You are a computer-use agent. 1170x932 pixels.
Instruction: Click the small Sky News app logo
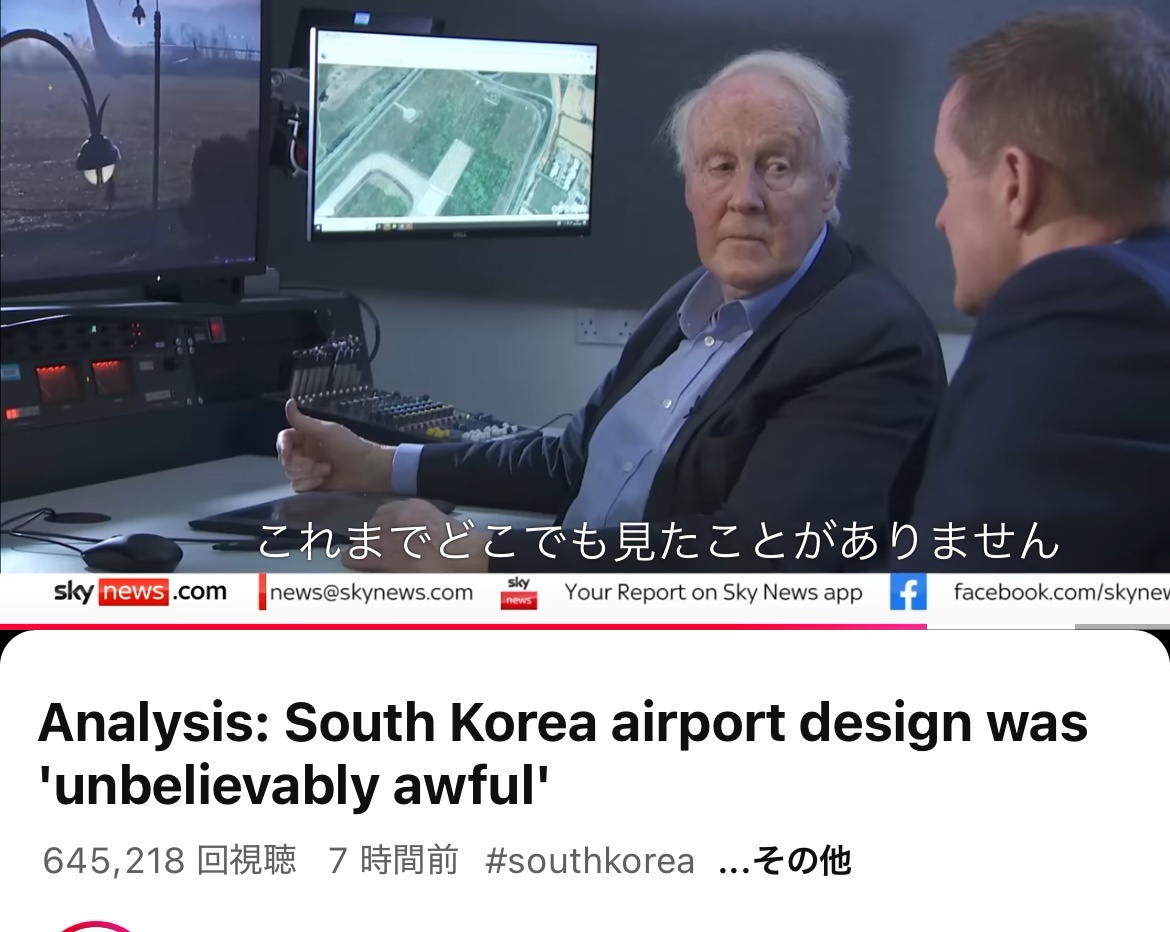(519, 592)
